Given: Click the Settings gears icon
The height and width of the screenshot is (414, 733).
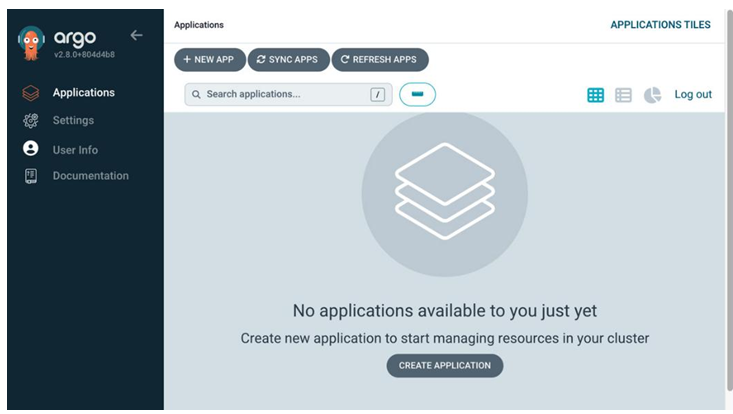Looking at the screenshot, I should pyautogui.click(x=31, y=121).
